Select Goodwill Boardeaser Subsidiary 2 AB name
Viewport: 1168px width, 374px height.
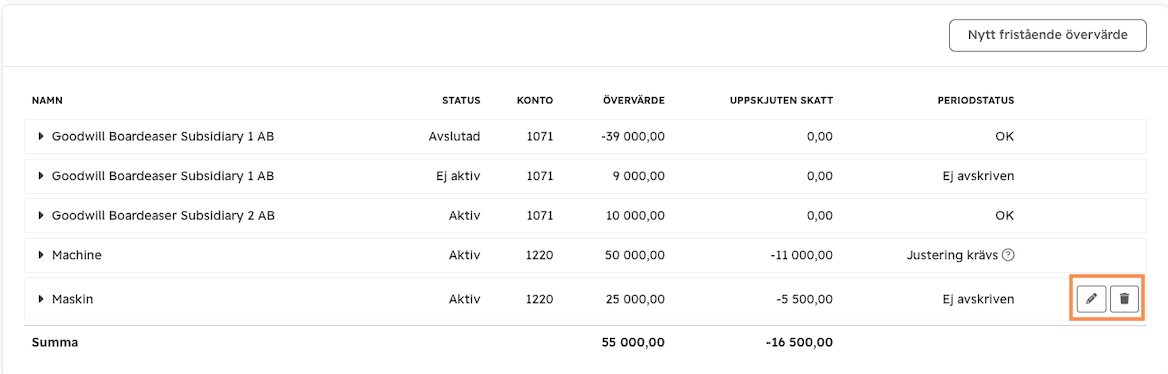click(x=163, y=215)
